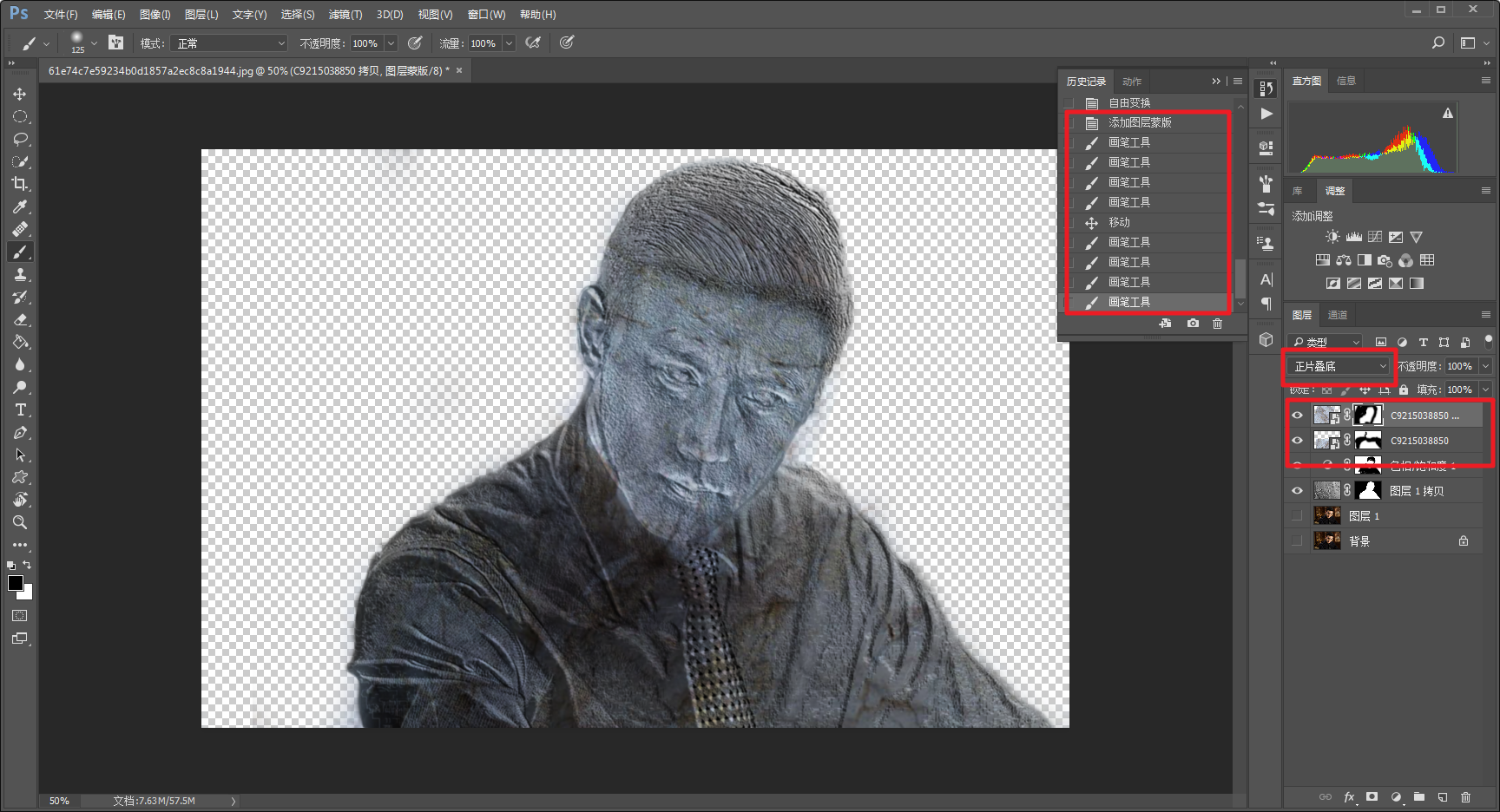Add layer mask button at panel bottom
This screenshot has height=812, width=1500.
pos(1372,796)
